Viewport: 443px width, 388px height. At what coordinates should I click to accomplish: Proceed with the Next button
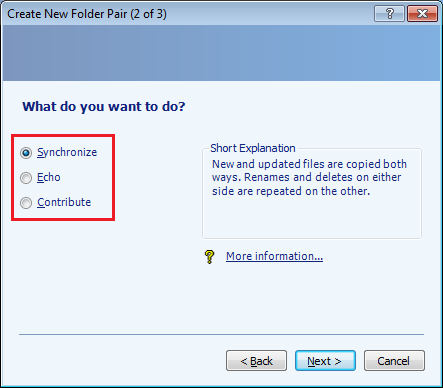click(325, 361)
